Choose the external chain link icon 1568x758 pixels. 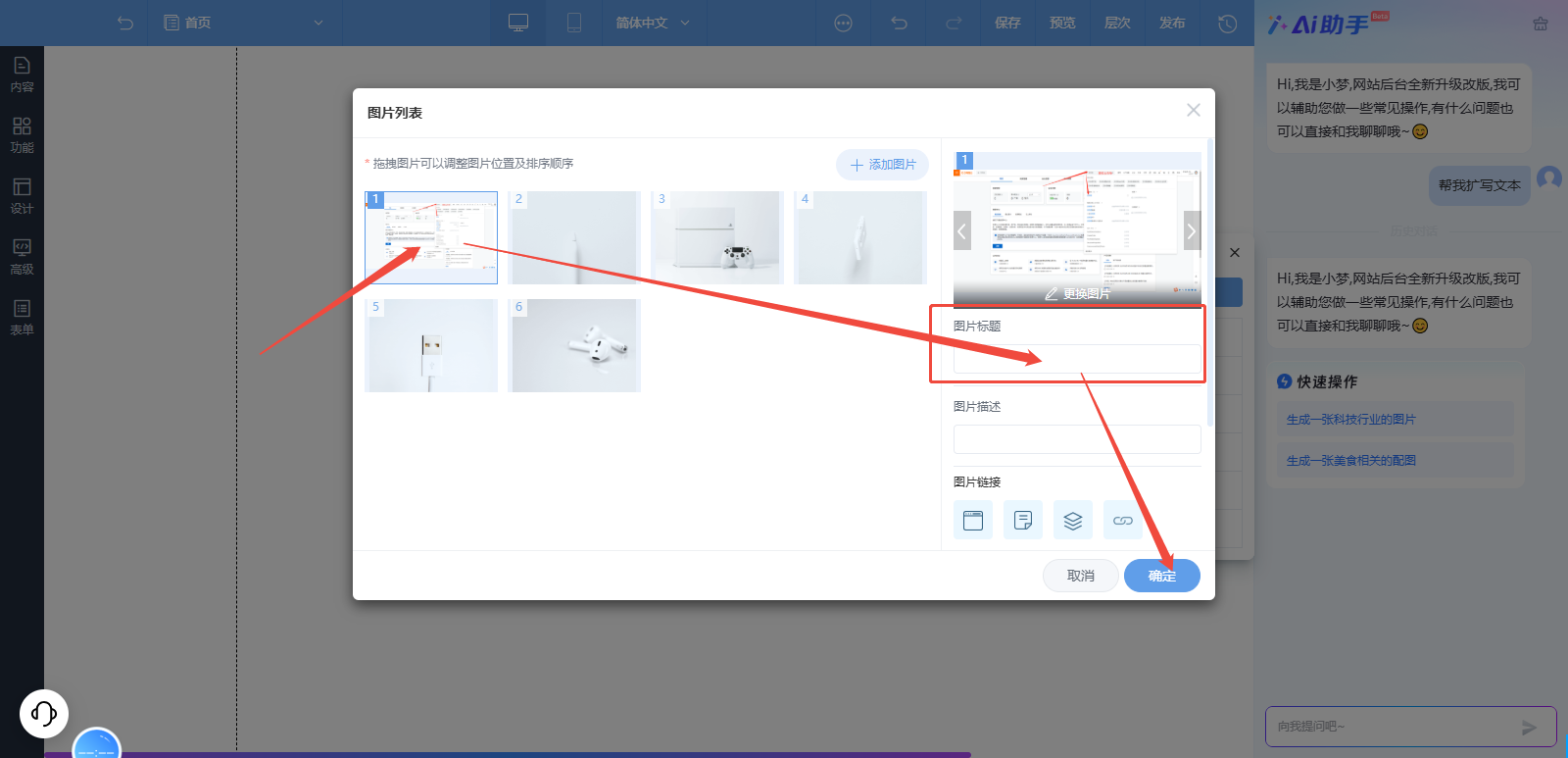coord(1123,520)
